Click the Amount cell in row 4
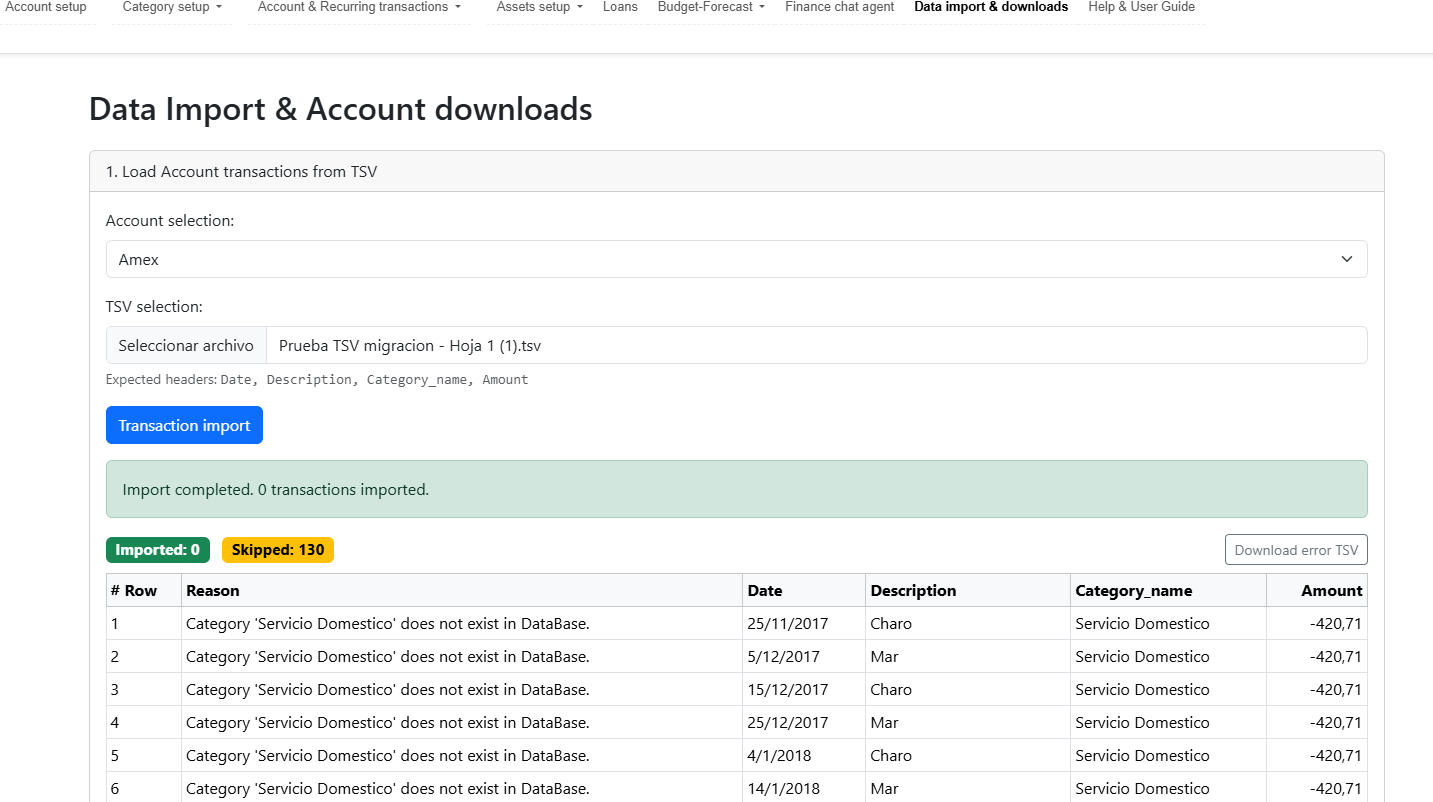 [1317, 722]
